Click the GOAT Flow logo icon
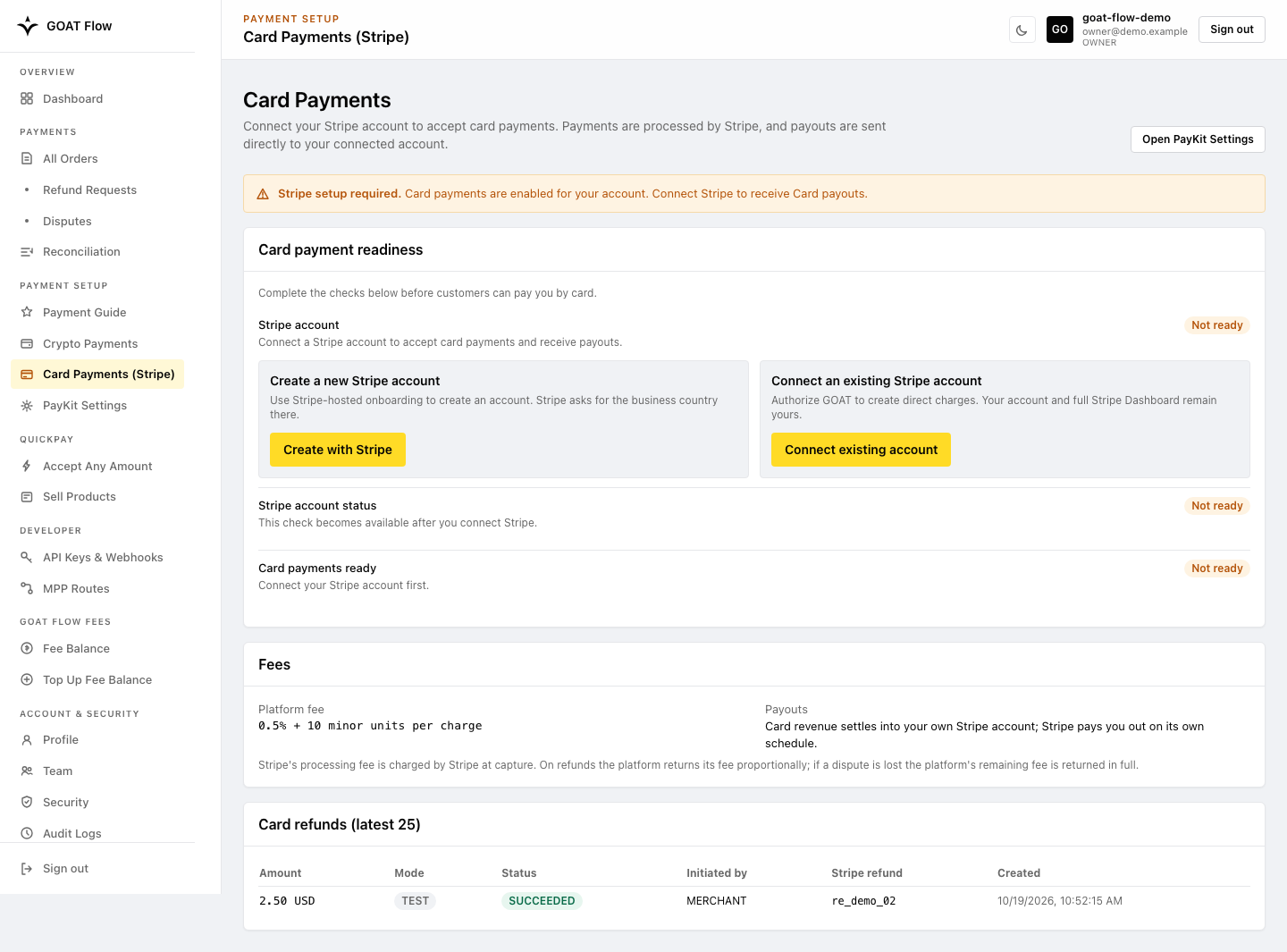1287x952 pixels. [x=28, y=26]
